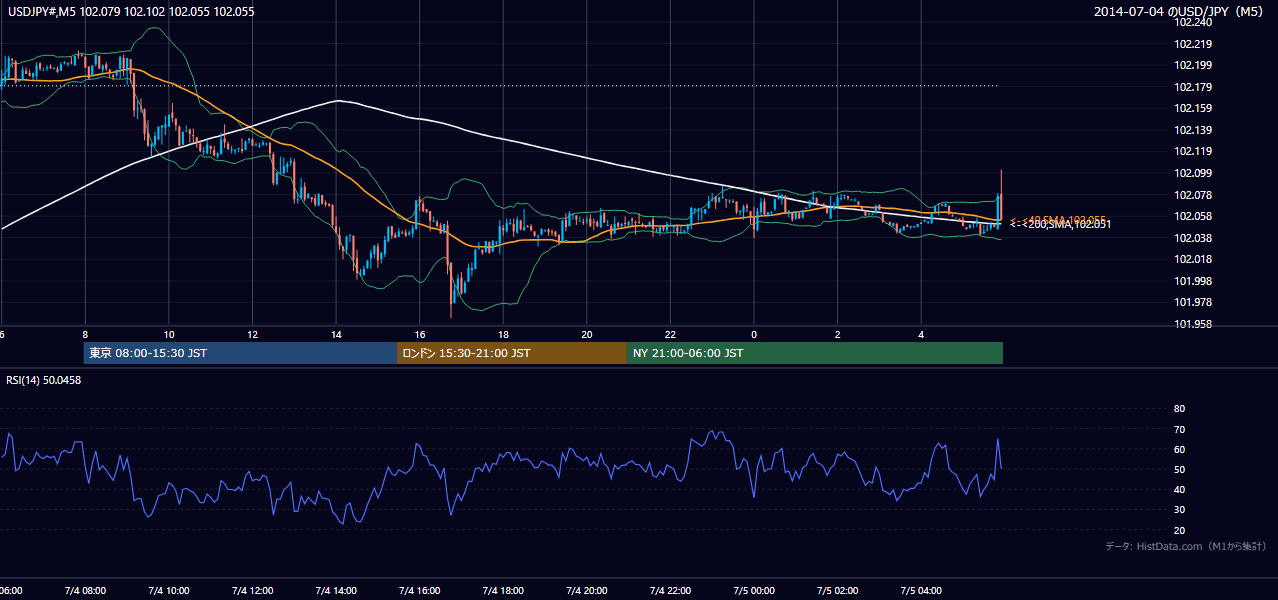Click price axis label 102.179

1194,87
